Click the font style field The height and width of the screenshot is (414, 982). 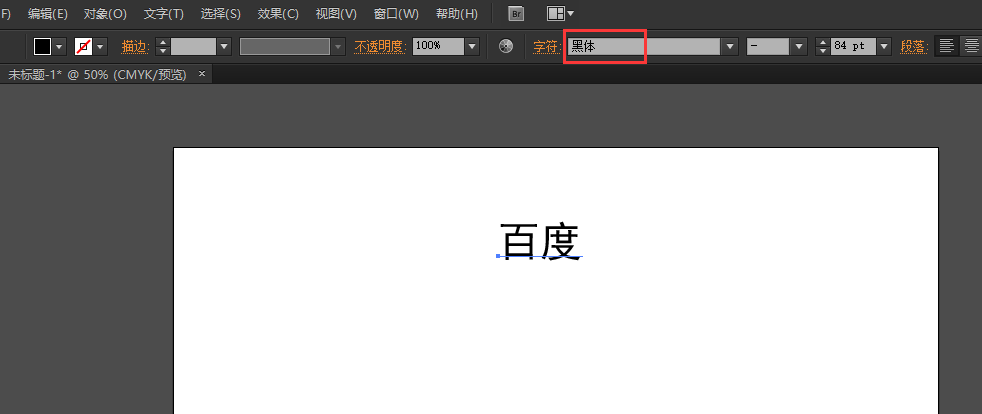pos(767,46)
